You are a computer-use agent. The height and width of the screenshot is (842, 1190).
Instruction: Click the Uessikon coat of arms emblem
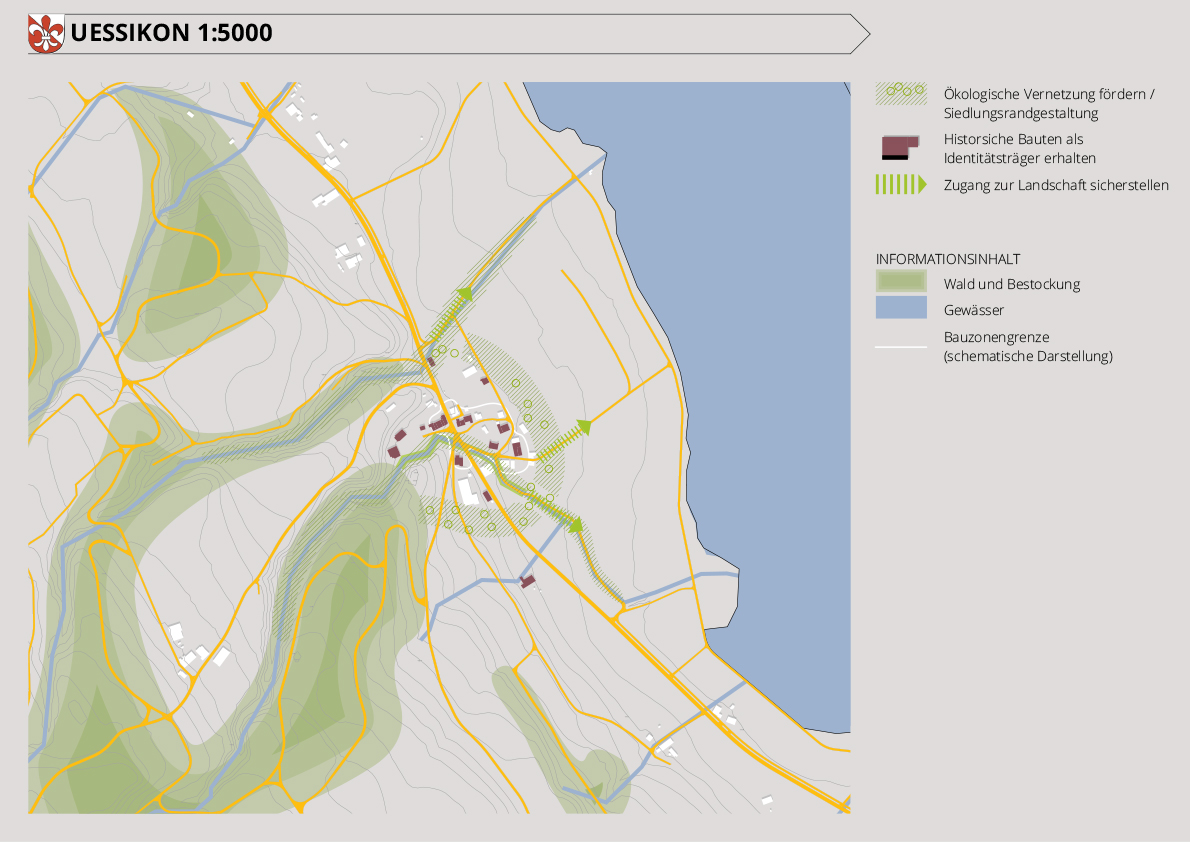[x=46, y=33]
